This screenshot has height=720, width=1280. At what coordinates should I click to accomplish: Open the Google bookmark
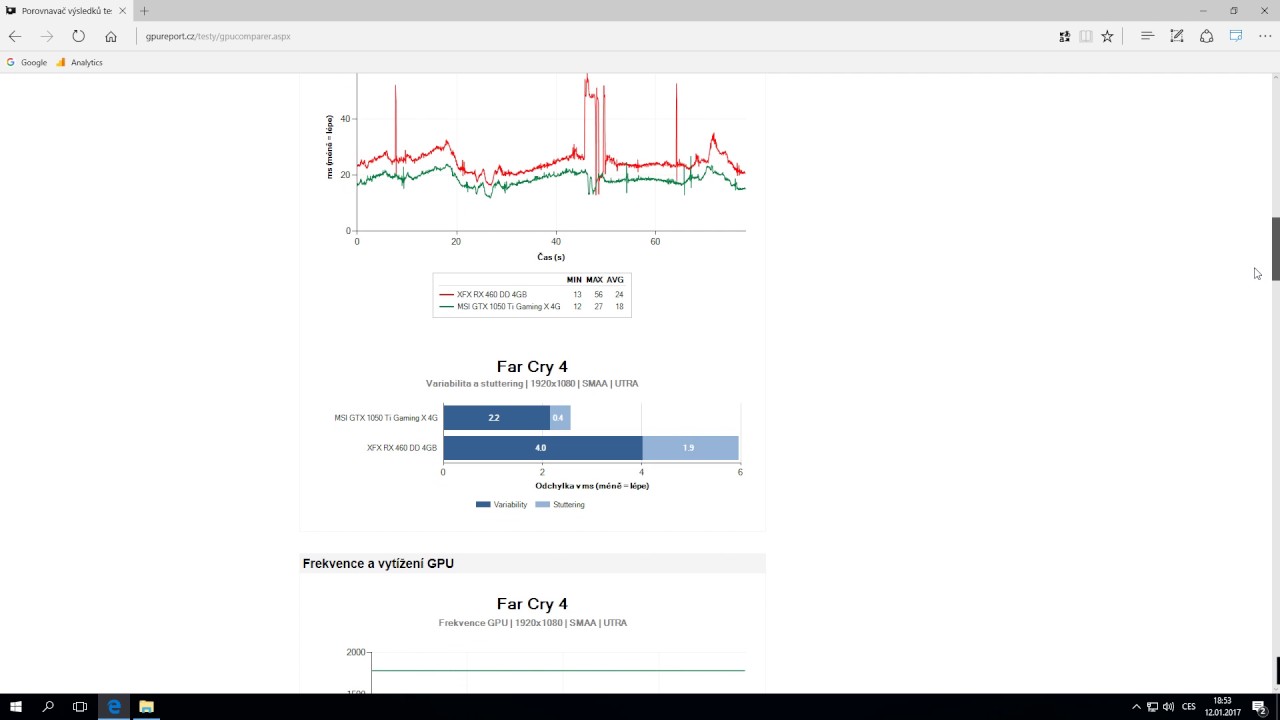(x=27, y=62)
